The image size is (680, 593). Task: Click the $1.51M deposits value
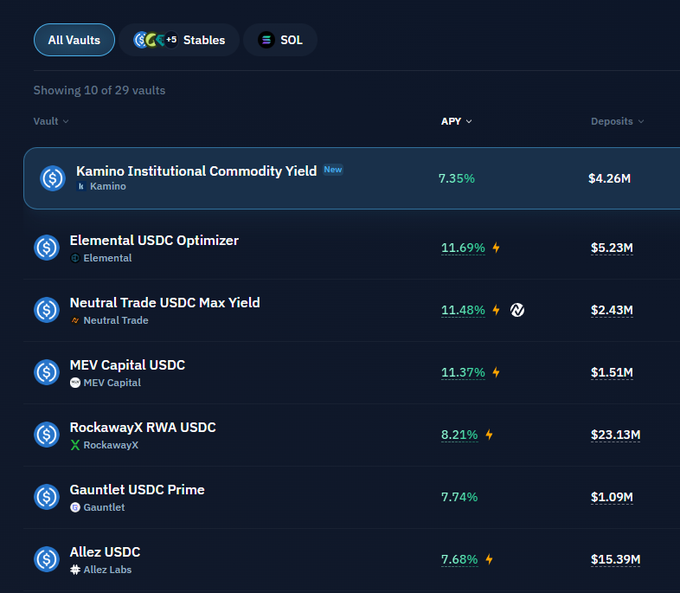tap(612, 373)
